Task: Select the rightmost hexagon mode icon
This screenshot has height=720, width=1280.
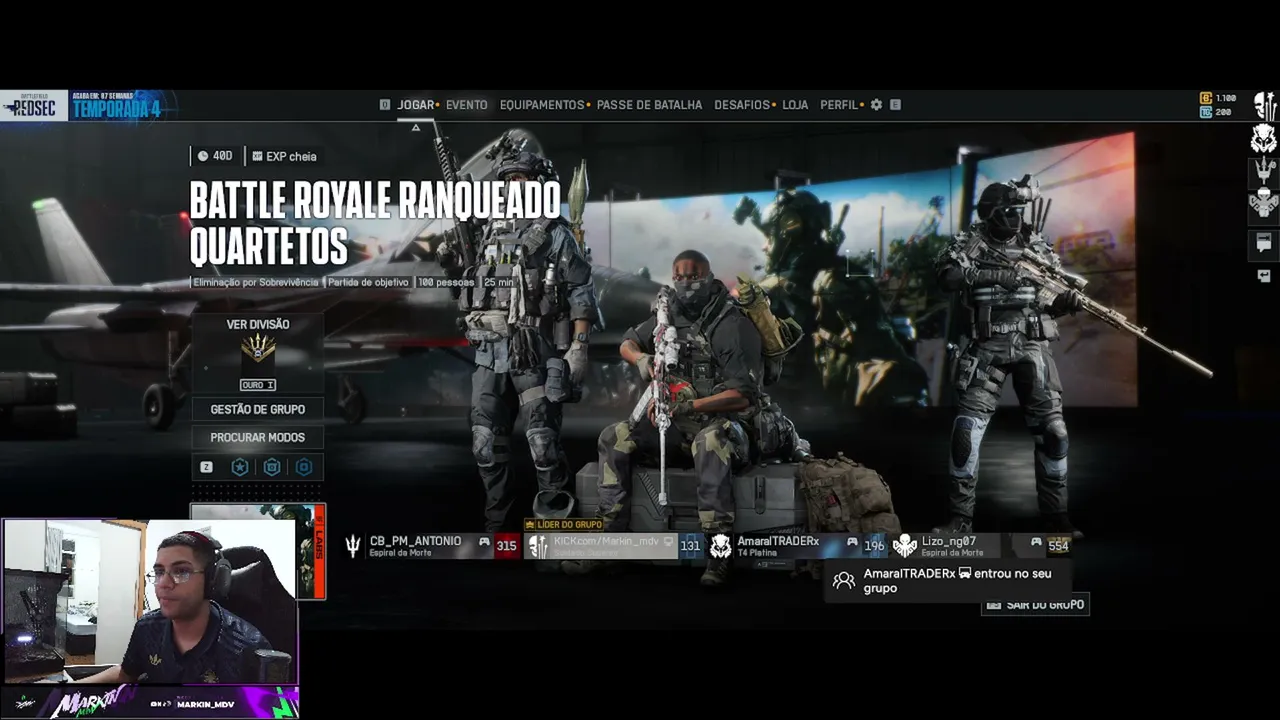Action: pos(304,467)
